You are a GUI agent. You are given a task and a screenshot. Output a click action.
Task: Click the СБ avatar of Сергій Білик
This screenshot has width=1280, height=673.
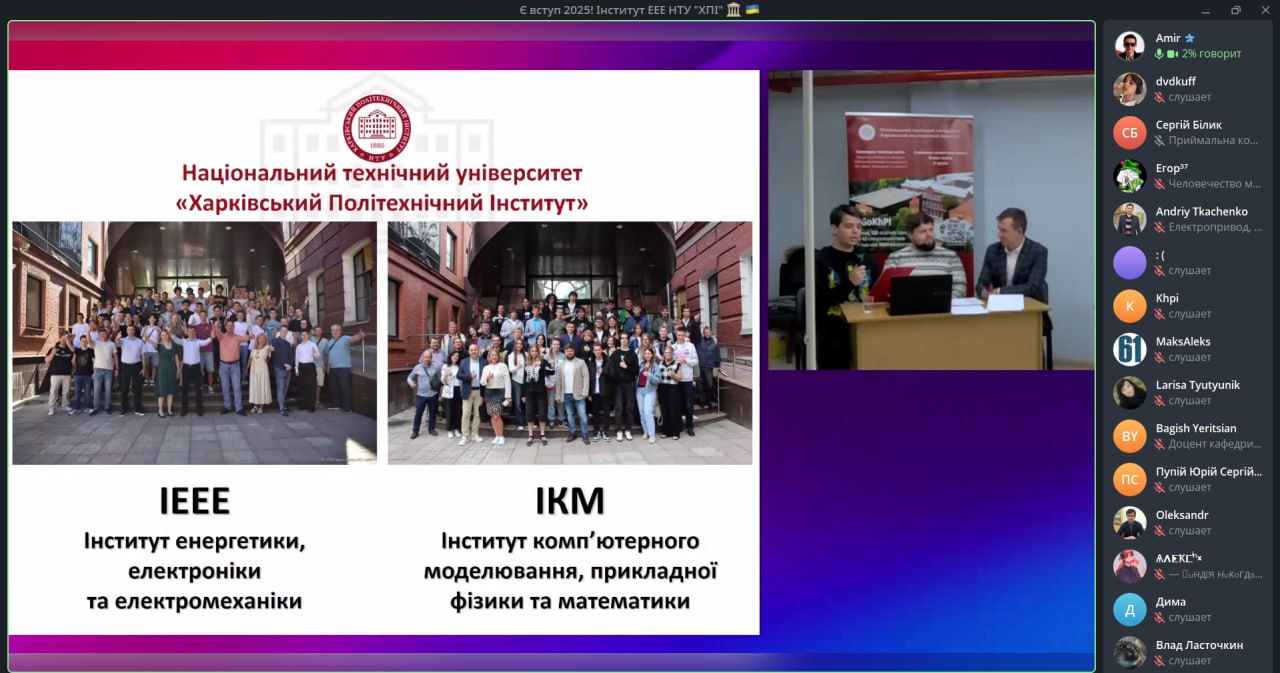point(1130,133)
